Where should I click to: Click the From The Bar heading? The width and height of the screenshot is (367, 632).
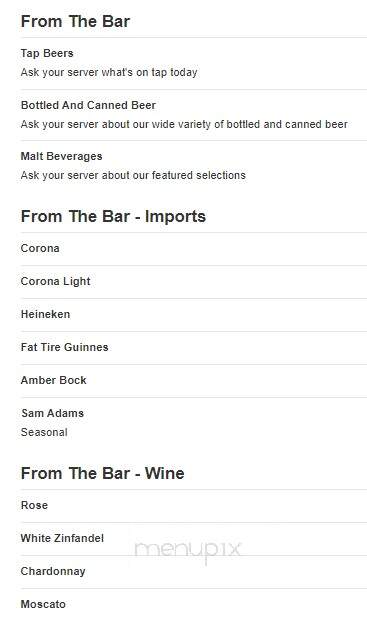(x=75, y=21)
